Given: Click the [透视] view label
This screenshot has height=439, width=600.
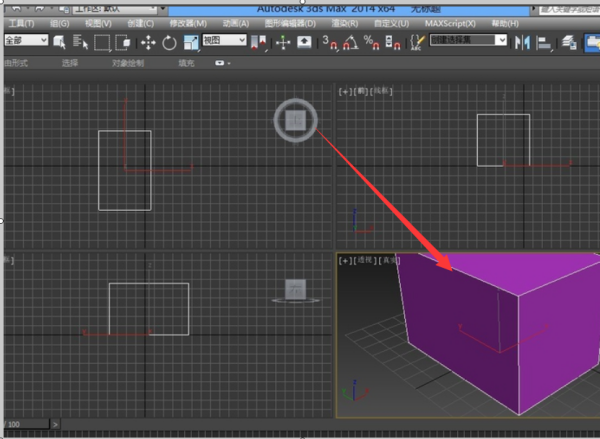Looking at the screenshot, I should tap(365, 260).
